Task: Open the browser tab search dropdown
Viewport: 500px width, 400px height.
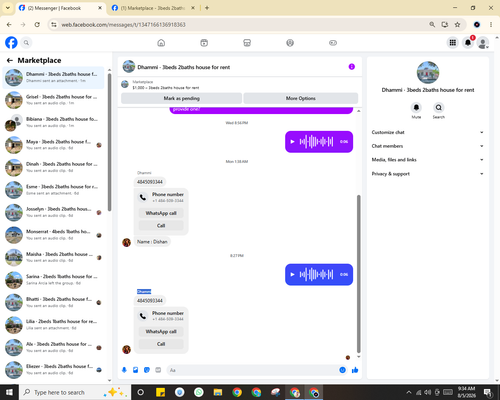Action: tap(7, 8)
